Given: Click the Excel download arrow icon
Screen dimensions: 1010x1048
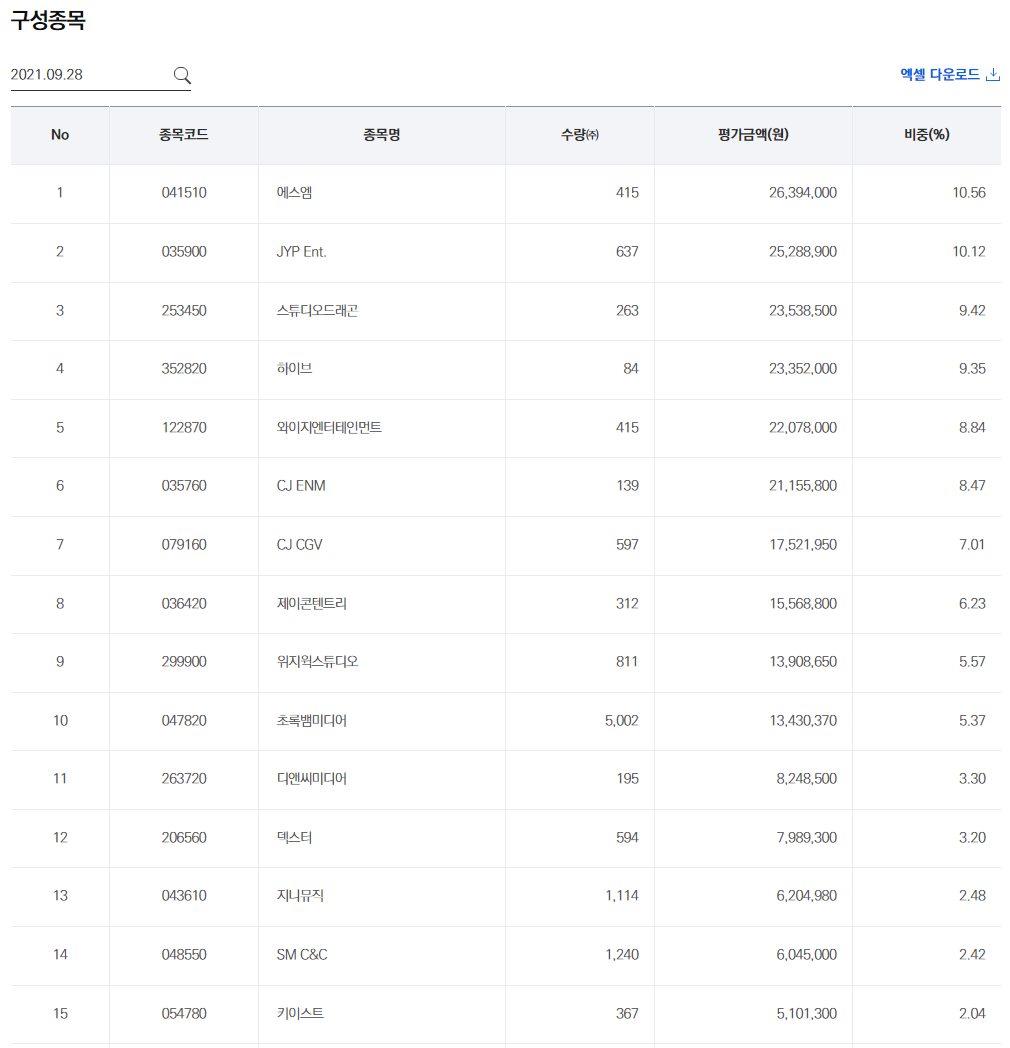Looking at the screenshot, I should coord(993,74).
